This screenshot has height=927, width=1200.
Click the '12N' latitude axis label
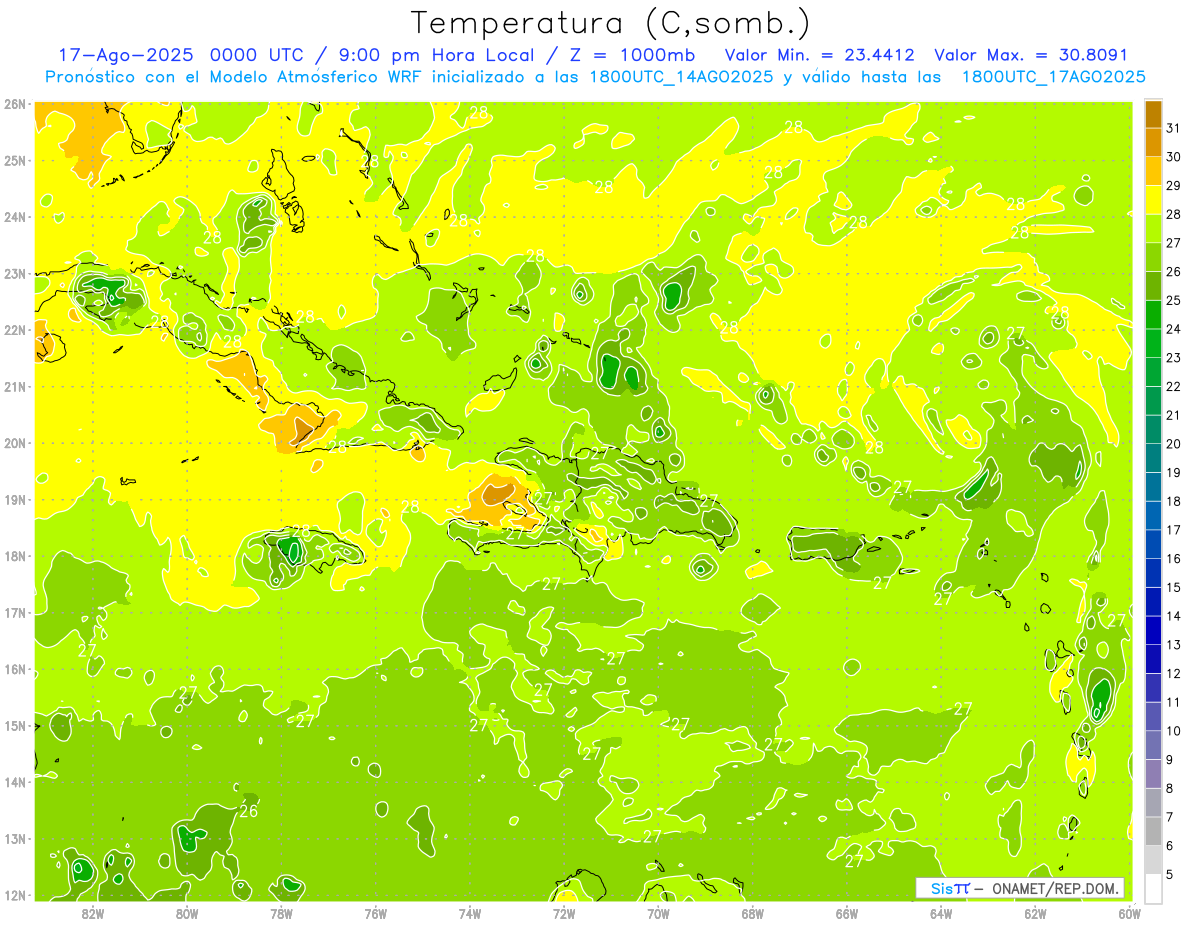pyautogui.click(x=16, y=895)
